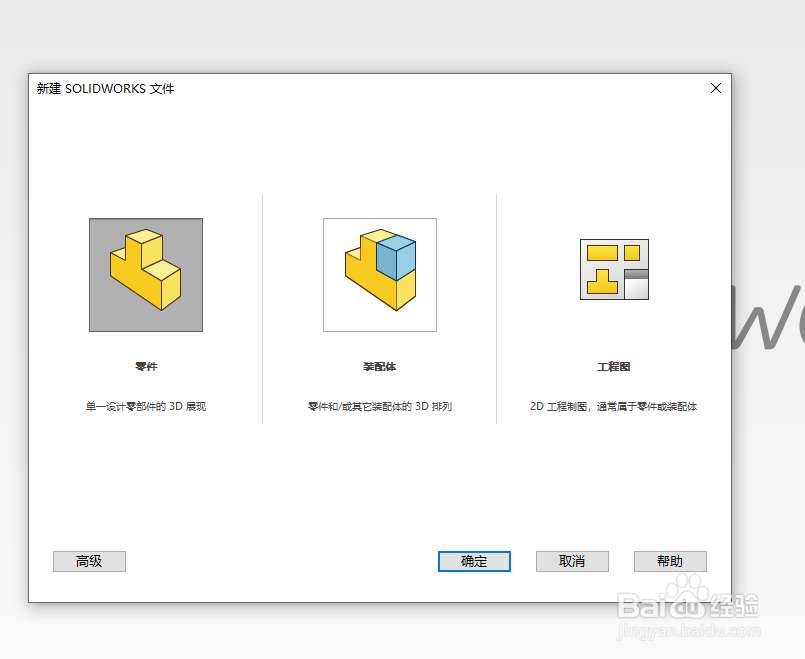
Task: Select the 装配体 assembly template icon
Action: coord(380,275)
